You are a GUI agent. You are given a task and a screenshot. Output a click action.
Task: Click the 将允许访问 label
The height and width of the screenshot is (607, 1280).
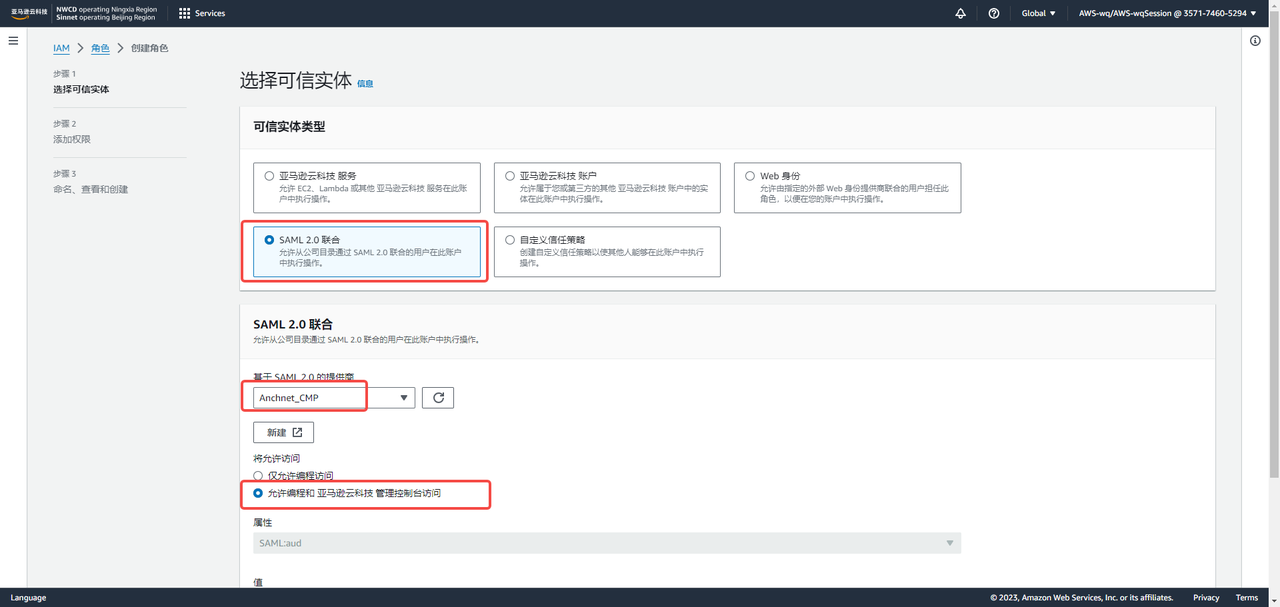pyautogui.click(x=277, y=458)
